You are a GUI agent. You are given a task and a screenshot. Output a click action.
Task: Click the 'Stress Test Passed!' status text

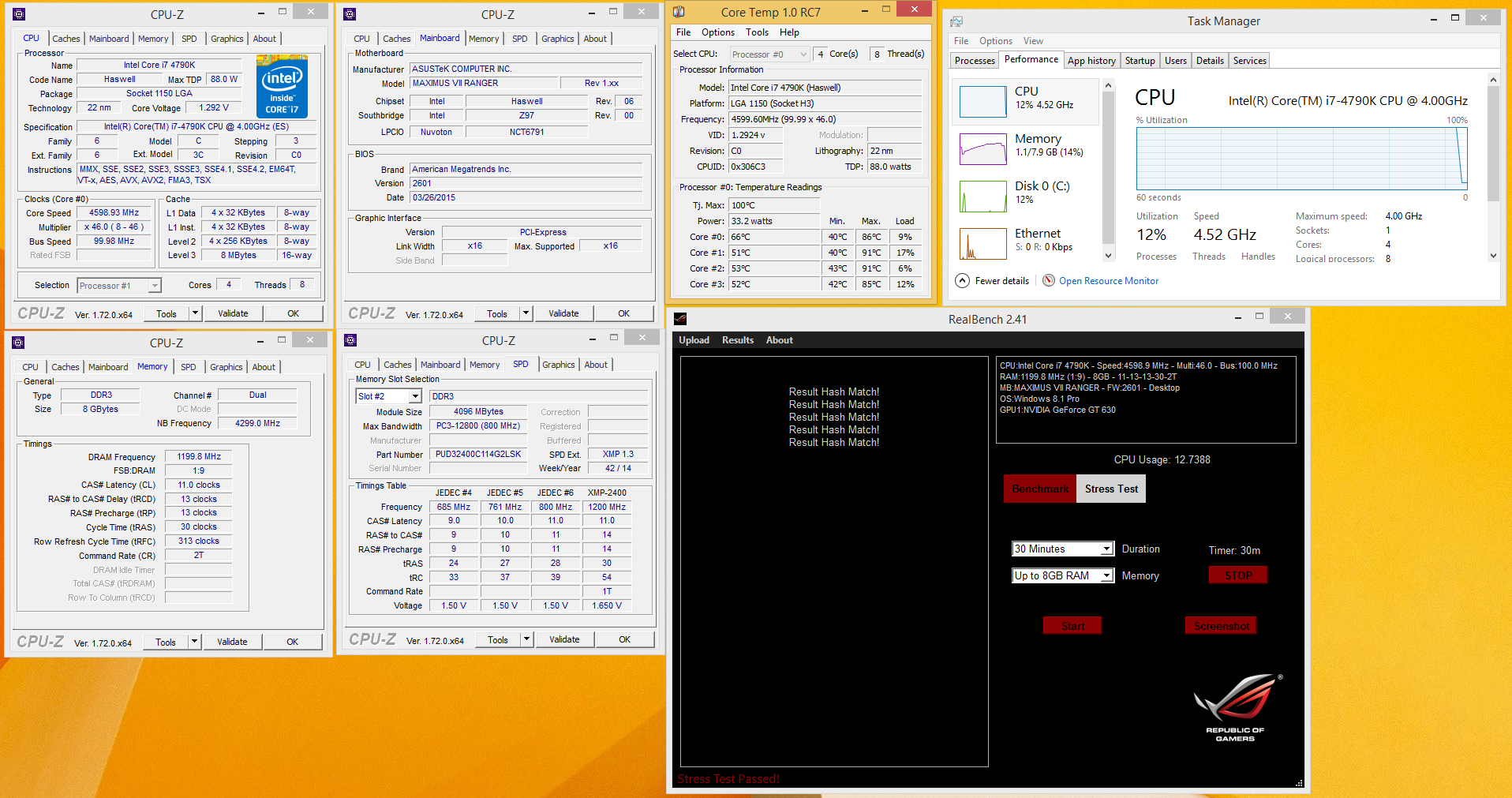click(728, 779)
